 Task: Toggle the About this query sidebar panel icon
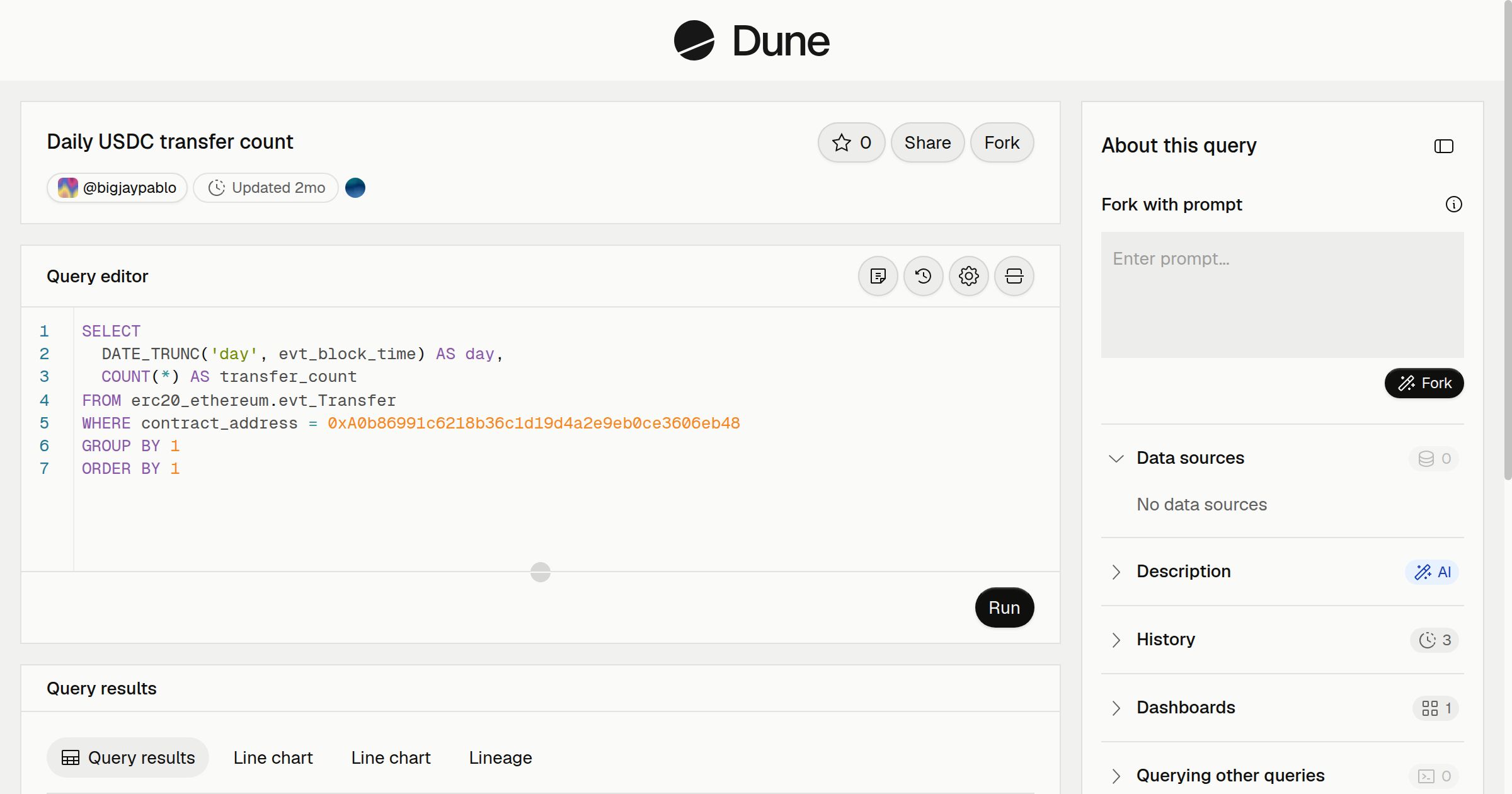pyautogui.click(x=1443, y=146)
